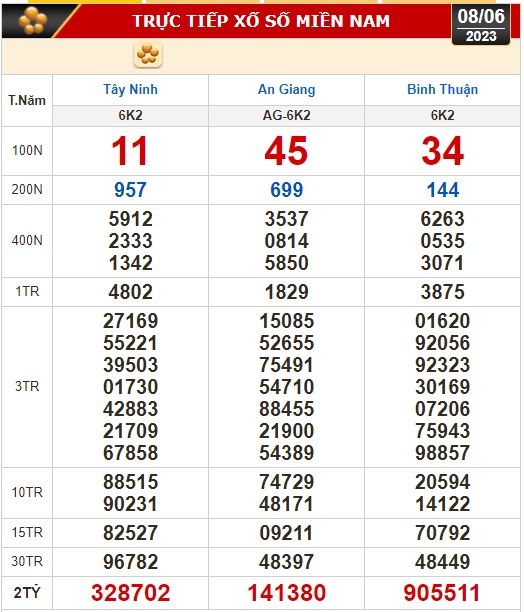
Task: Select the 1TR number 1829
Action: click(x=286, y=292)
